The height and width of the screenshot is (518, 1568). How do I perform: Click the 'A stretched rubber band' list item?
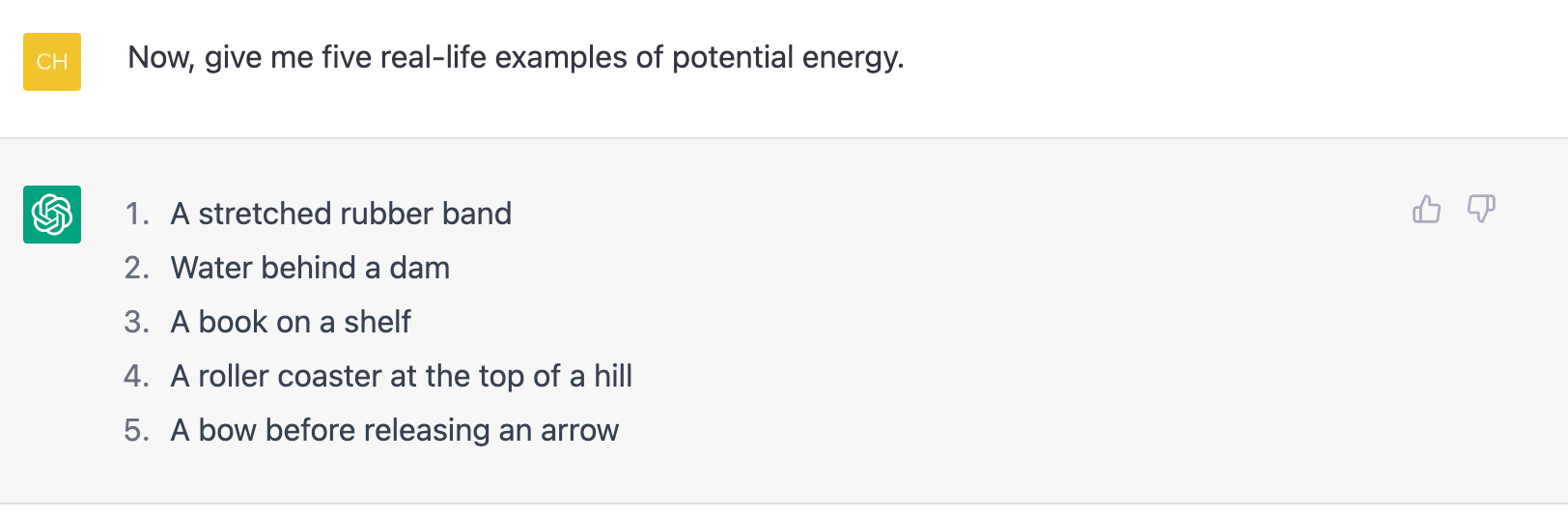click(341, 214)
